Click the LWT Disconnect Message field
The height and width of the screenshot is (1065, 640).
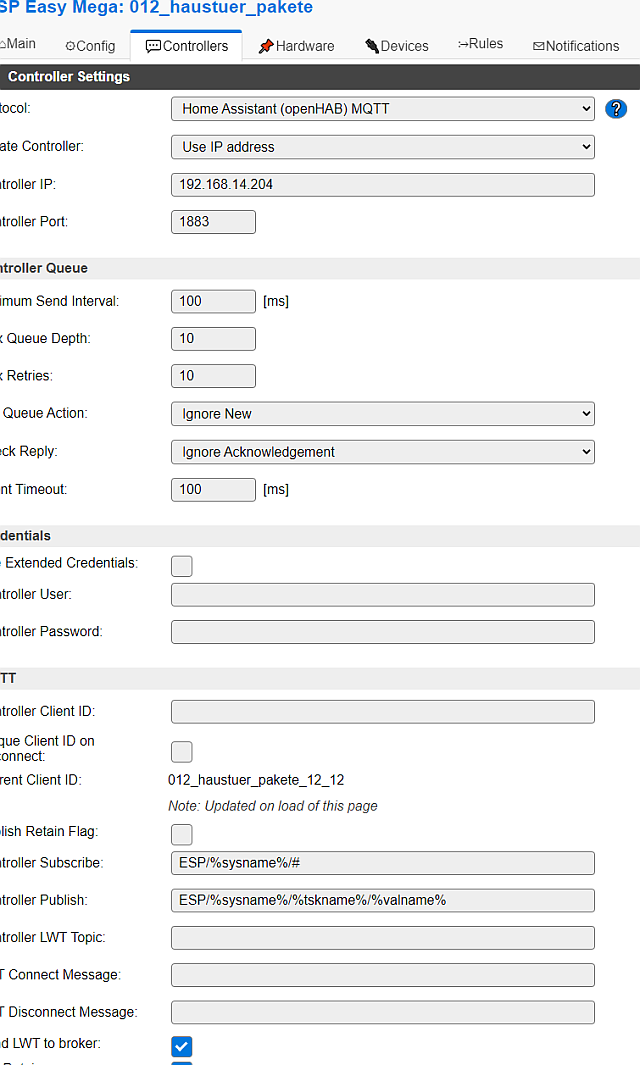[x=383, y=1013]
